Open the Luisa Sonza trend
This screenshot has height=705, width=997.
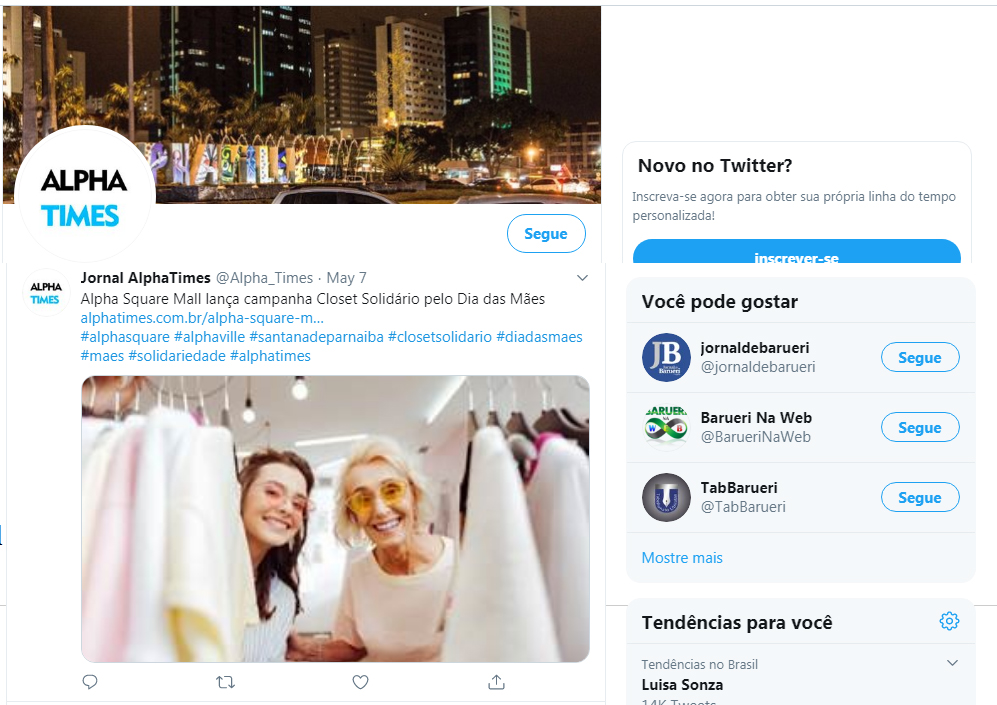(x=682, y=685)
